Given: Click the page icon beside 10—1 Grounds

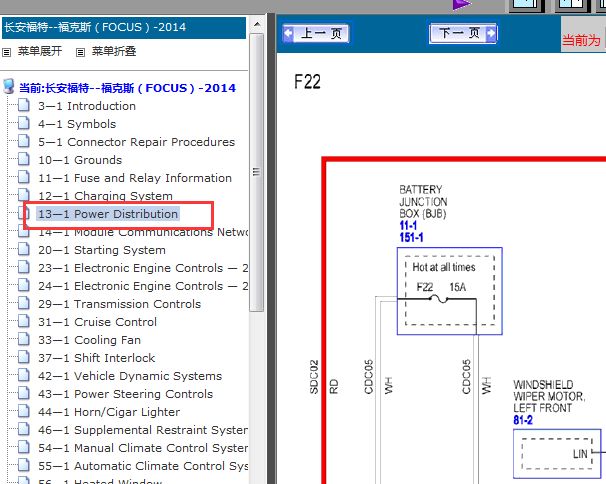Looking at the screenshot, I should click(x=24, y=159).
